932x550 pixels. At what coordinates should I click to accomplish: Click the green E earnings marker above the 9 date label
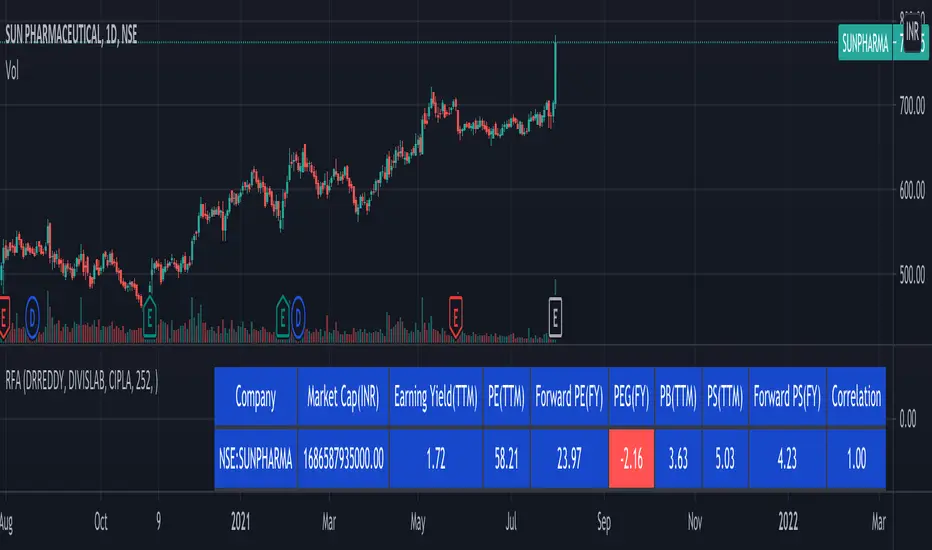coord(150,318)
